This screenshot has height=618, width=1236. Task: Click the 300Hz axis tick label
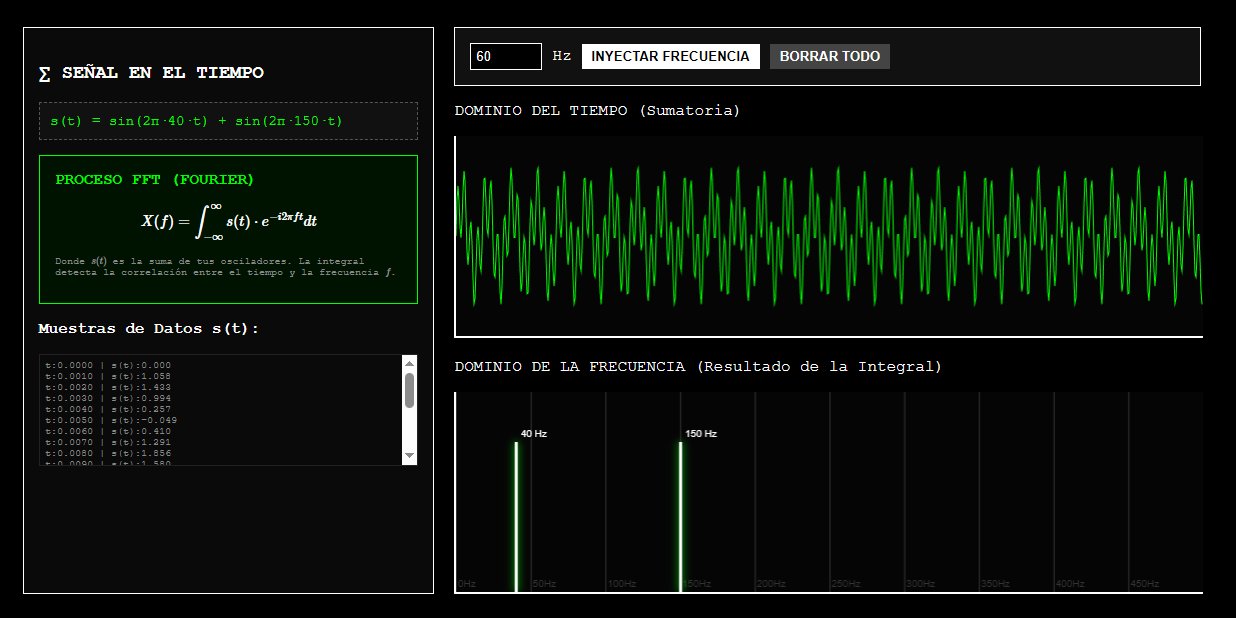[921, 583]
